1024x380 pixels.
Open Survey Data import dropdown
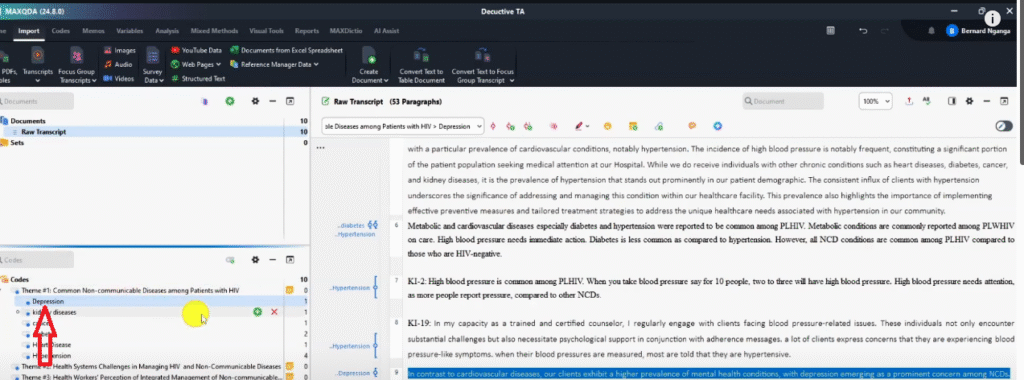[x=153, y=65]
